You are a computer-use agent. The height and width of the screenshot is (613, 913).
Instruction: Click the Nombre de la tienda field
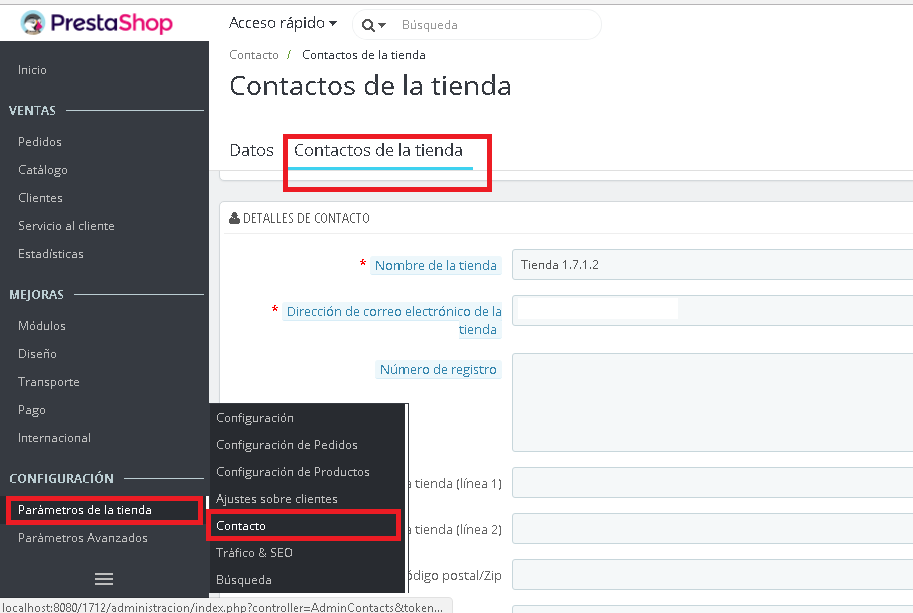pyautogui.click(x=711, y=265)
